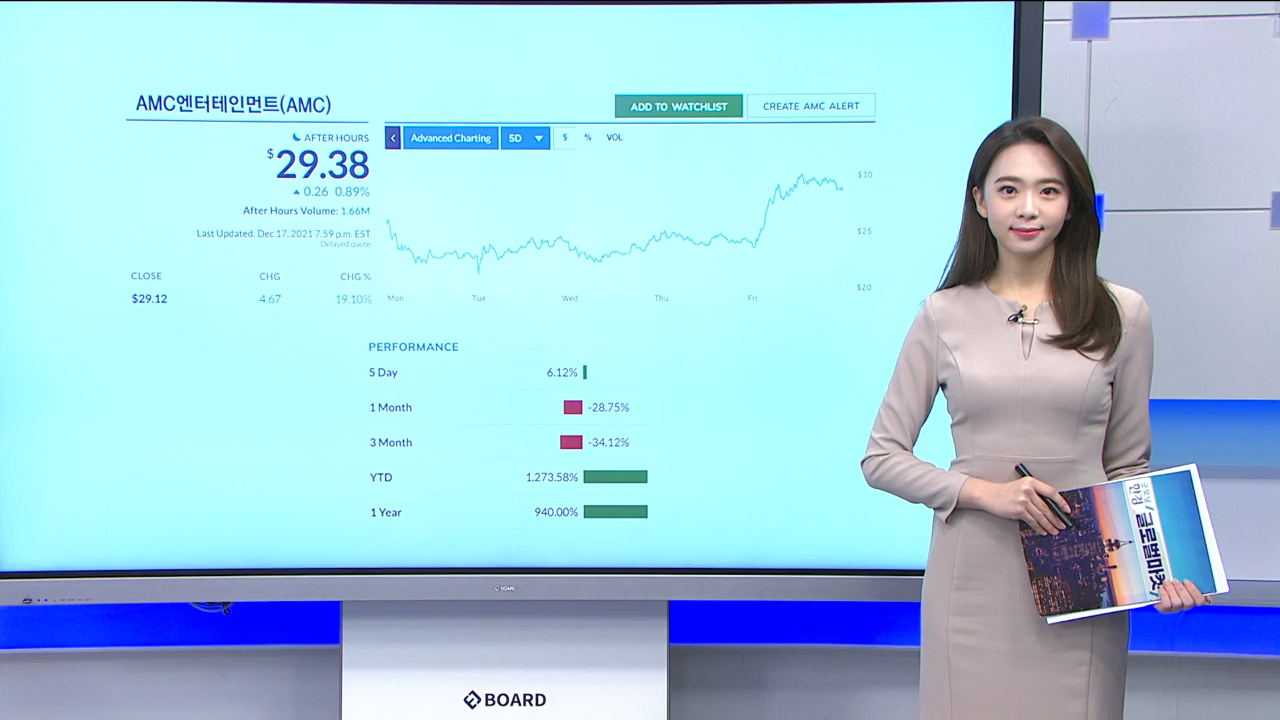Click the 5 Day 6.12% value

click(x=562, y=372)
